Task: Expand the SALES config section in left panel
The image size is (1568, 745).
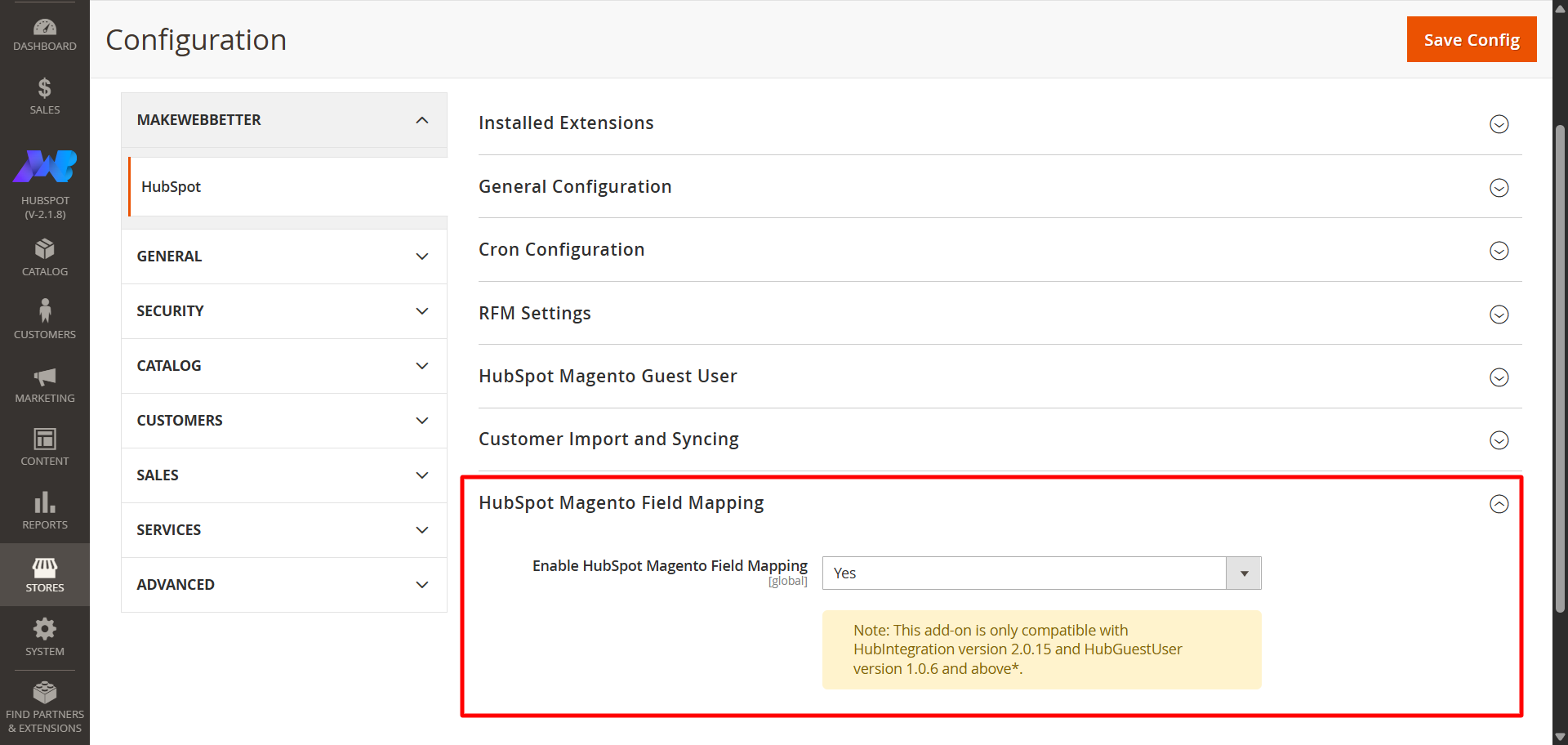Action: (x=283, y=475)
